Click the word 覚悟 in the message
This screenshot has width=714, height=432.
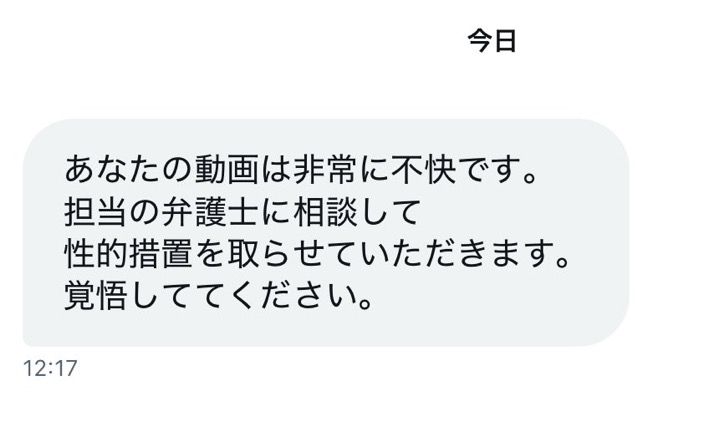tap(96, 296)
